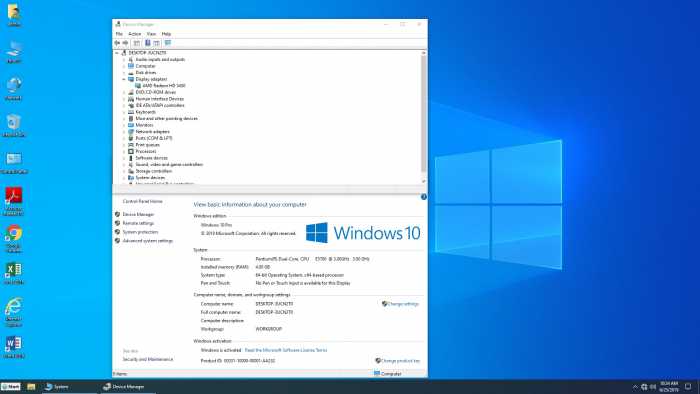
Task: Click the Scan for hardware changes monitor icon
Action: 168,43
